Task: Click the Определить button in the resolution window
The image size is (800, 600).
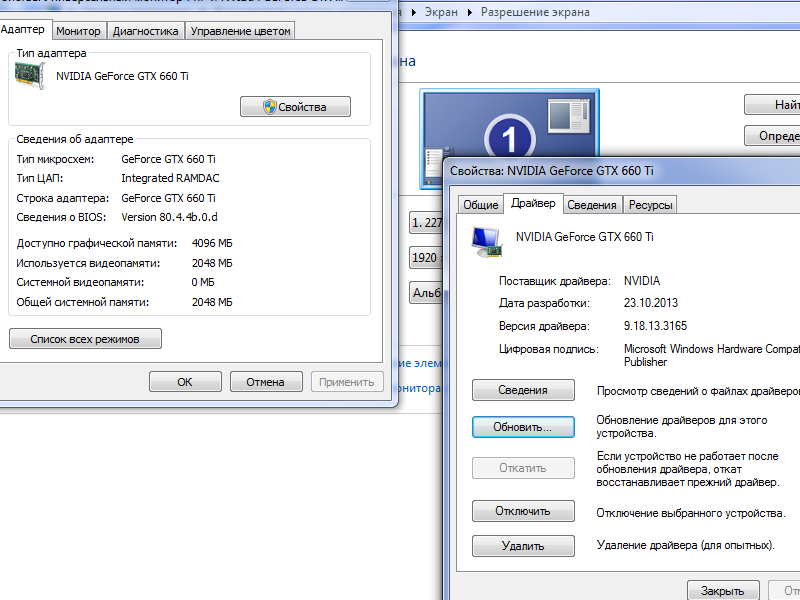Action: (772, 136)
